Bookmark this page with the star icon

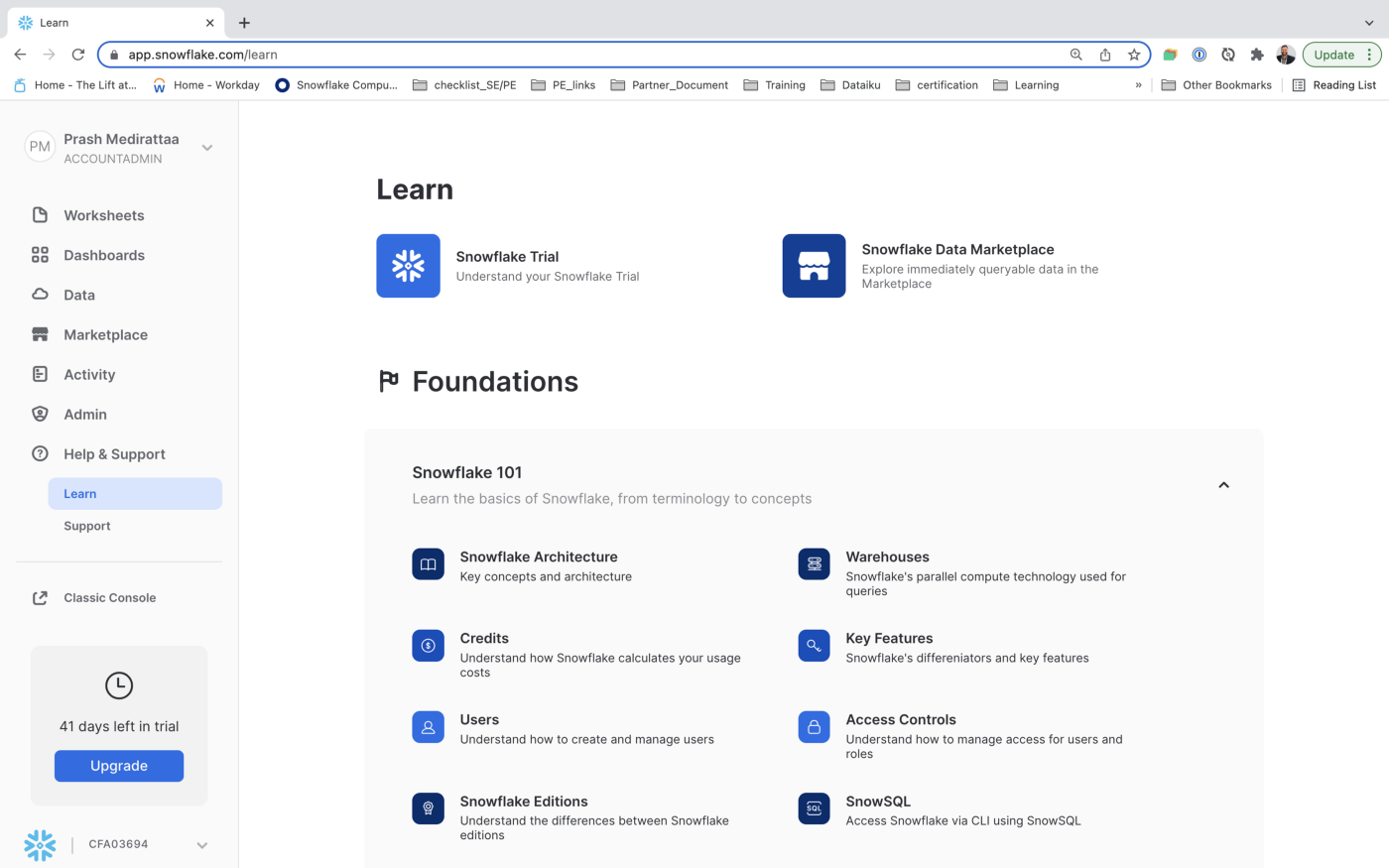coord(1134,55)
